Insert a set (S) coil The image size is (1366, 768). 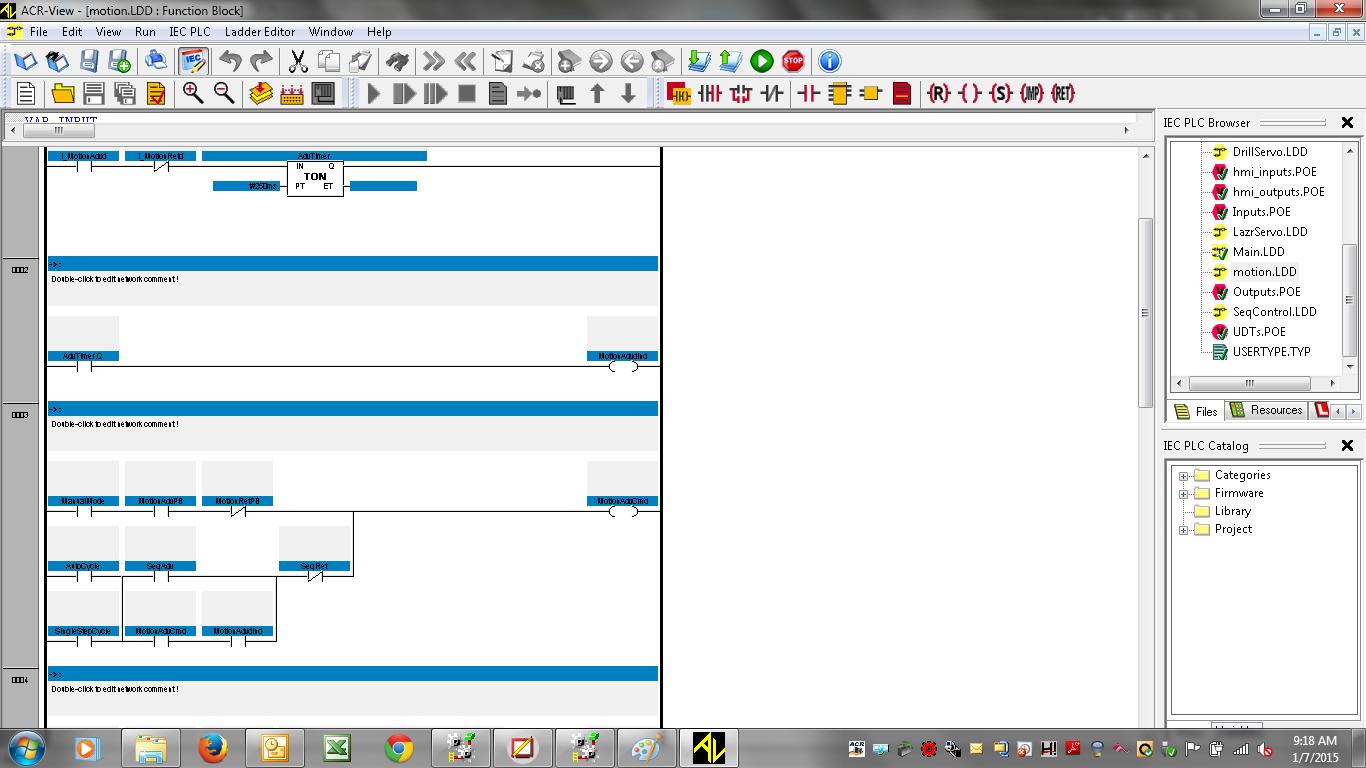tap(1000, 93)
